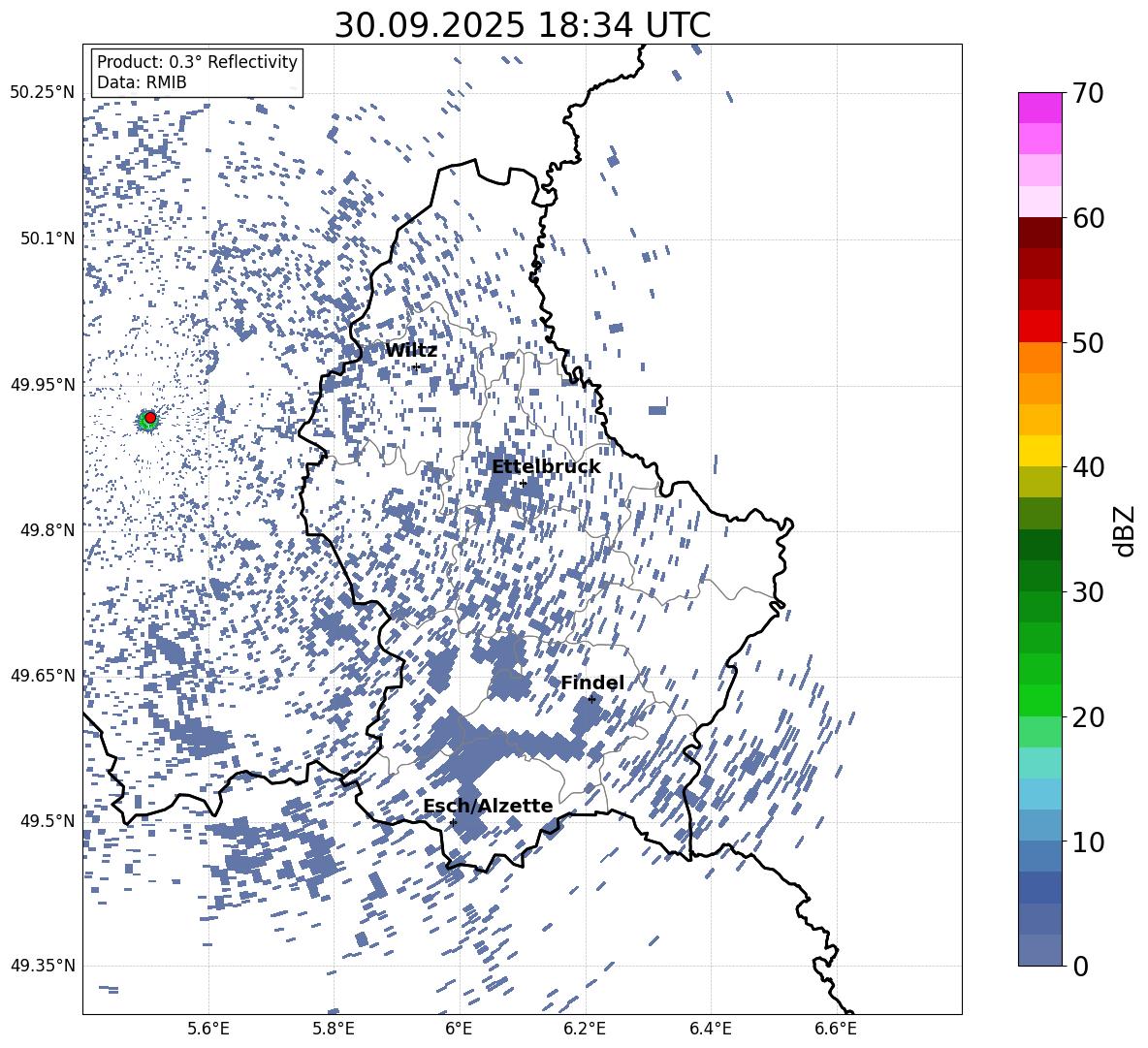
Task: Click the Findel cross marker
Action: (591, 700)
